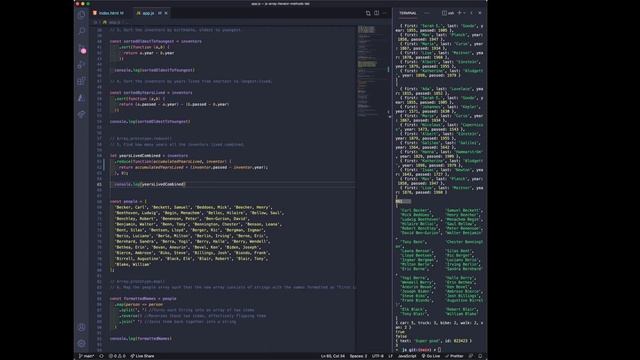Screen dimensions: 640x360
Task: Click the panel position chevron icon
Action: click(471, 13)
